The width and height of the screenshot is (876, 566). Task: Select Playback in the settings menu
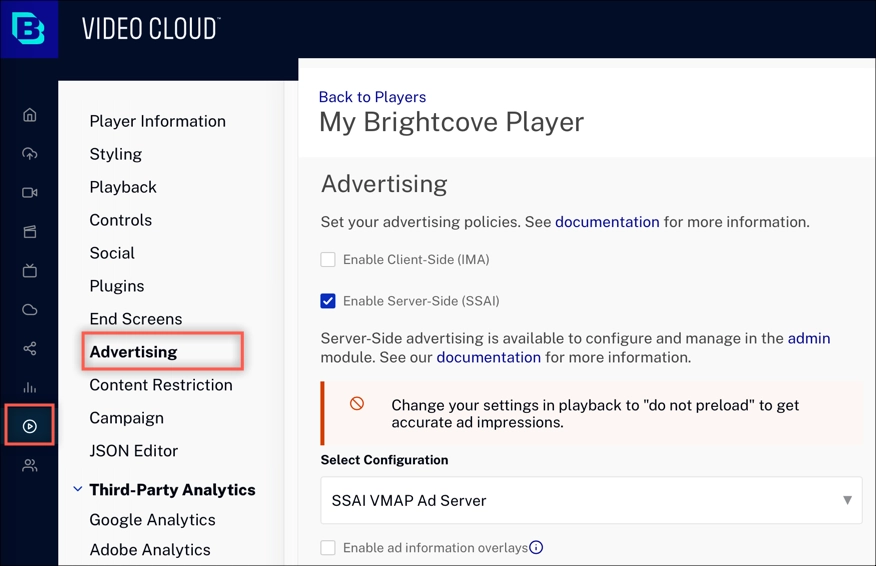[123, 187]
